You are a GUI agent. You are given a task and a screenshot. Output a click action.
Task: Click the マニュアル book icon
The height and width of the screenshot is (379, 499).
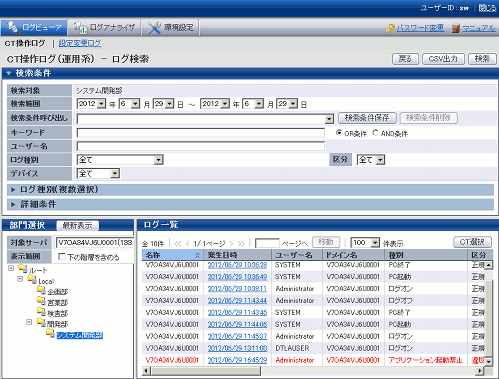[x=456, y=28]
